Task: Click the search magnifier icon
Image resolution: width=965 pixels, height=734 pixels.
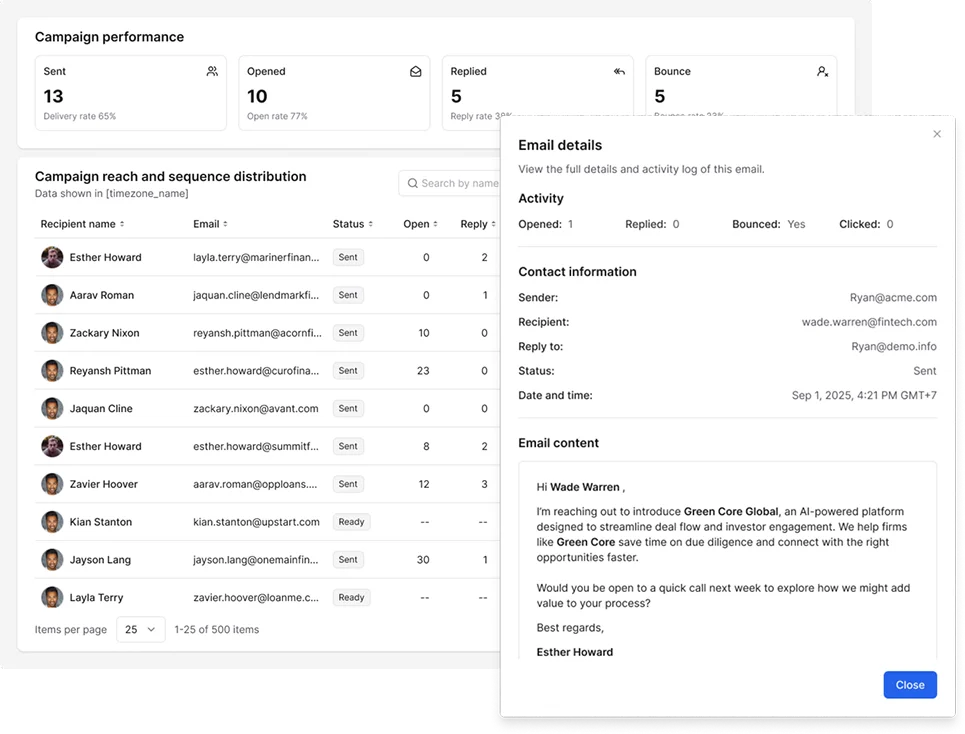Action: [x=412, y=183]
